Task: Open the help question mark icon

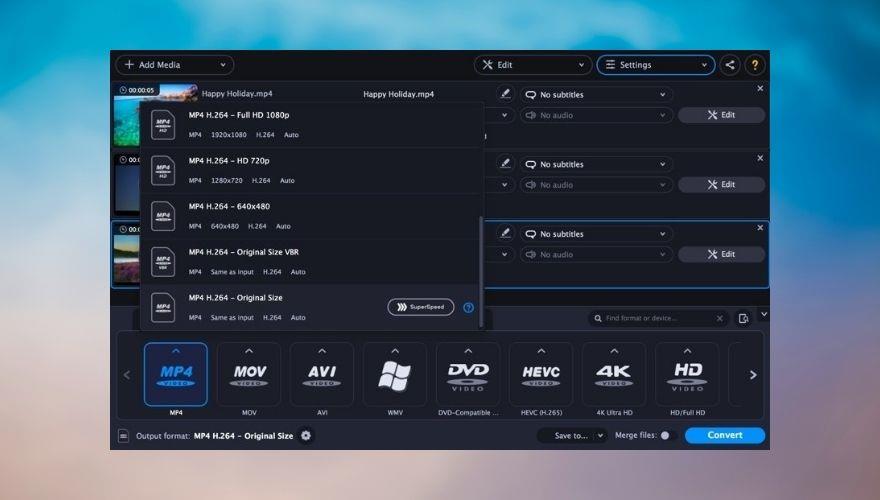Action: pos(755,65)
